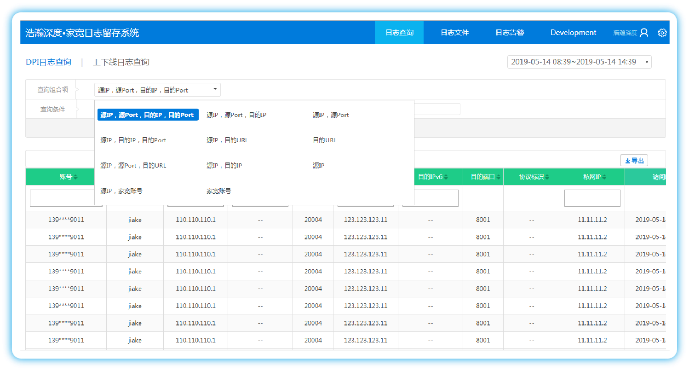
Task: Click the username text beside profile icon
Action: [625, 33]
